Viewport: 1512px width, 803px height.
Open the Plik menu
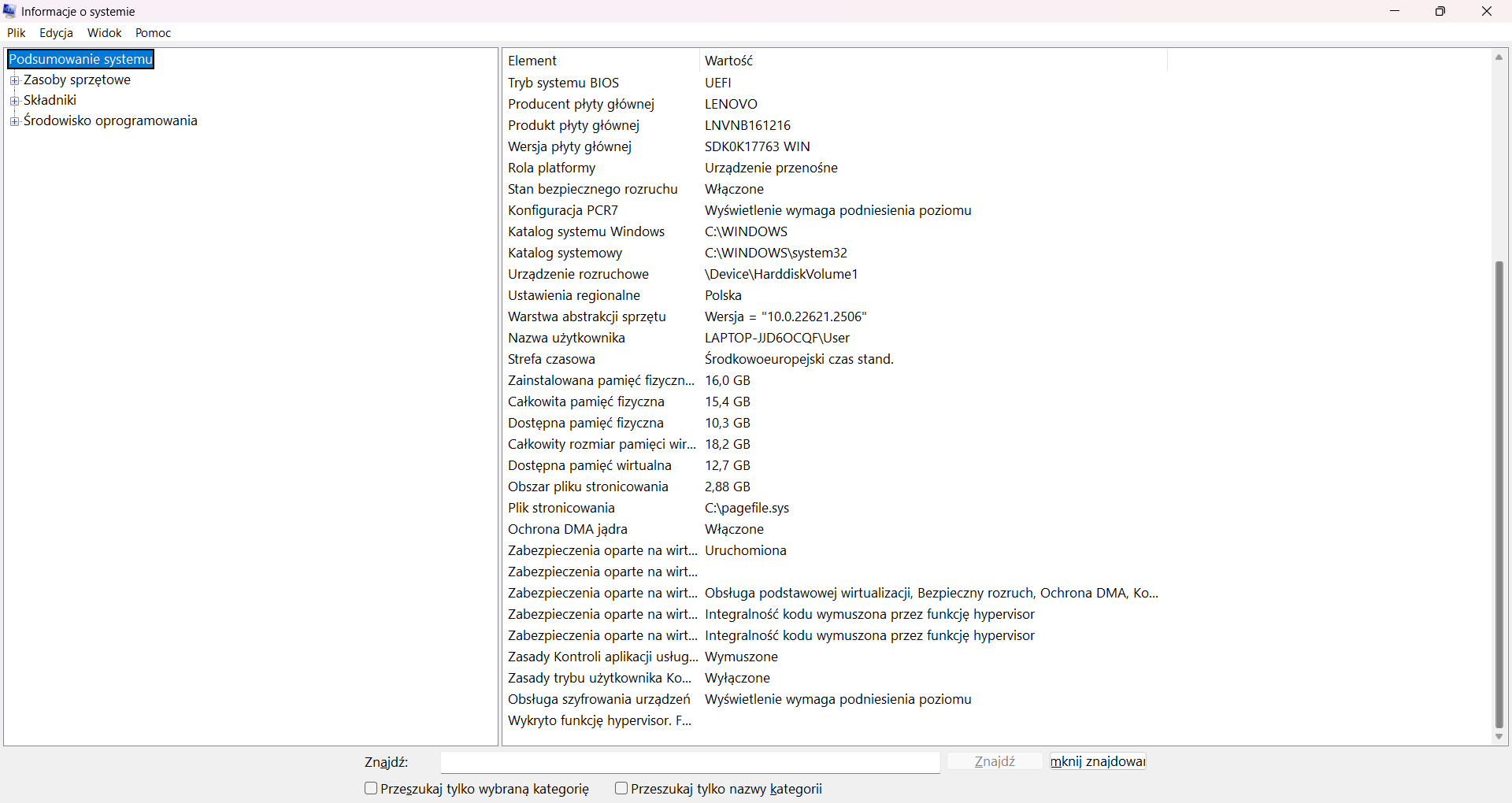(17, 33)
